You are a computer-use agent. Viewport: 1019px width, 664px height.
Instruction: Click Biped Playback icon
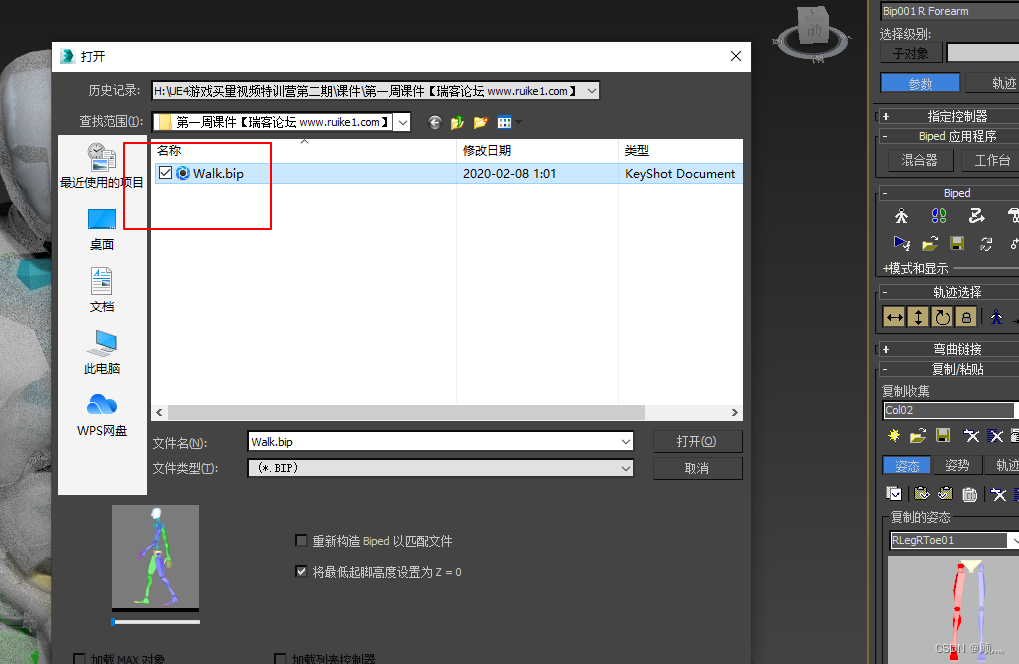point(901,244)
